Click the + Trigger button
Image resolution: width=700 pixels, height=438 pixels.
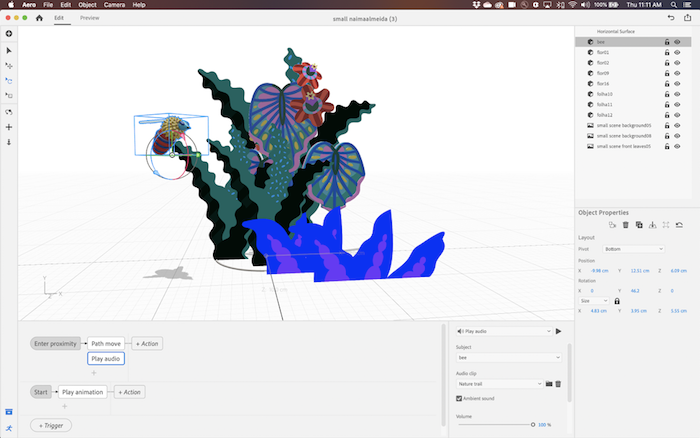point(51,425)
